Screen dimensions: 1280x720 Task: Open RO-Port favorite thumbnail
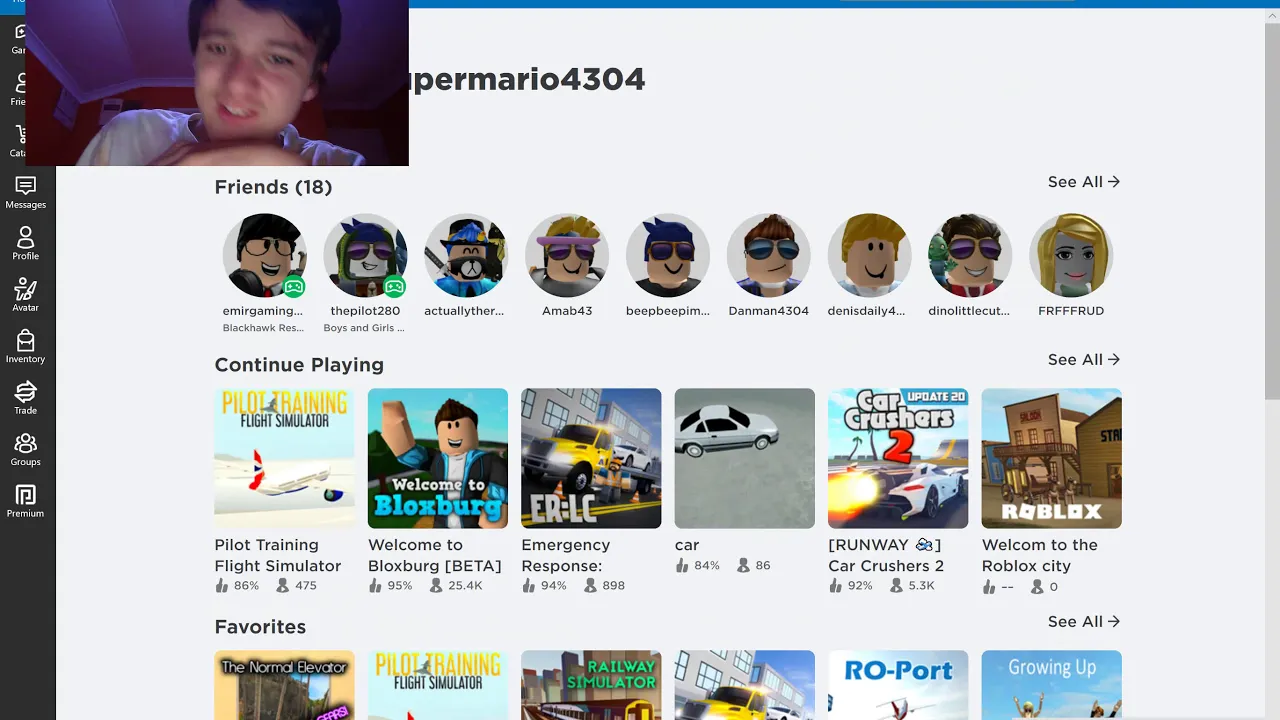pos(898,685)
